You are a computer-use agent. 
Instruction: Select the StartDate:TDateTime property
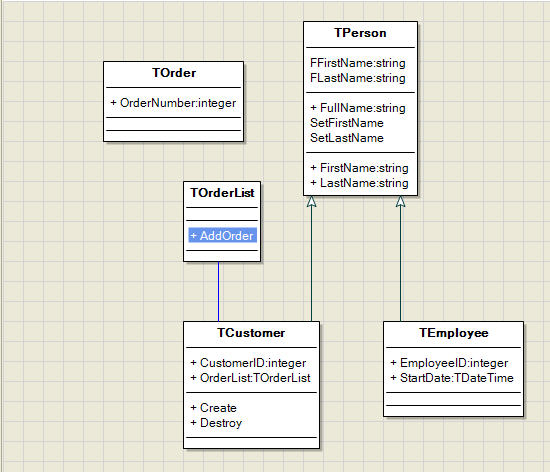tap(452, 378)
